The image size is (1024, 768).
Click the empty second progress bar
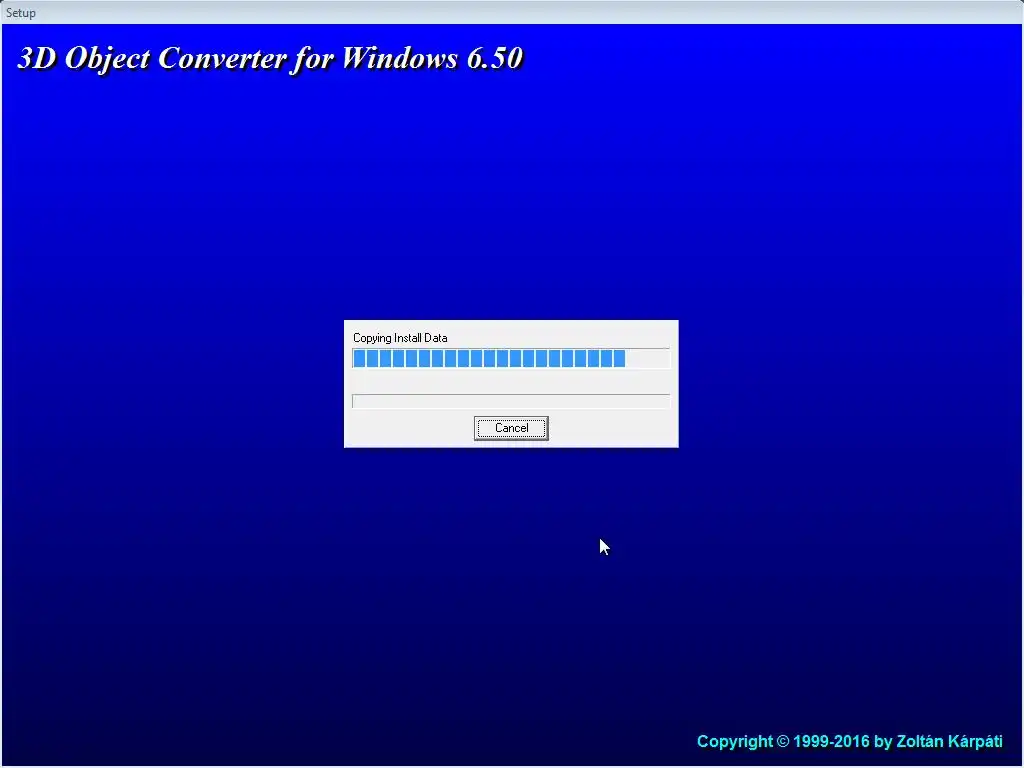click(x=511, y=401)
